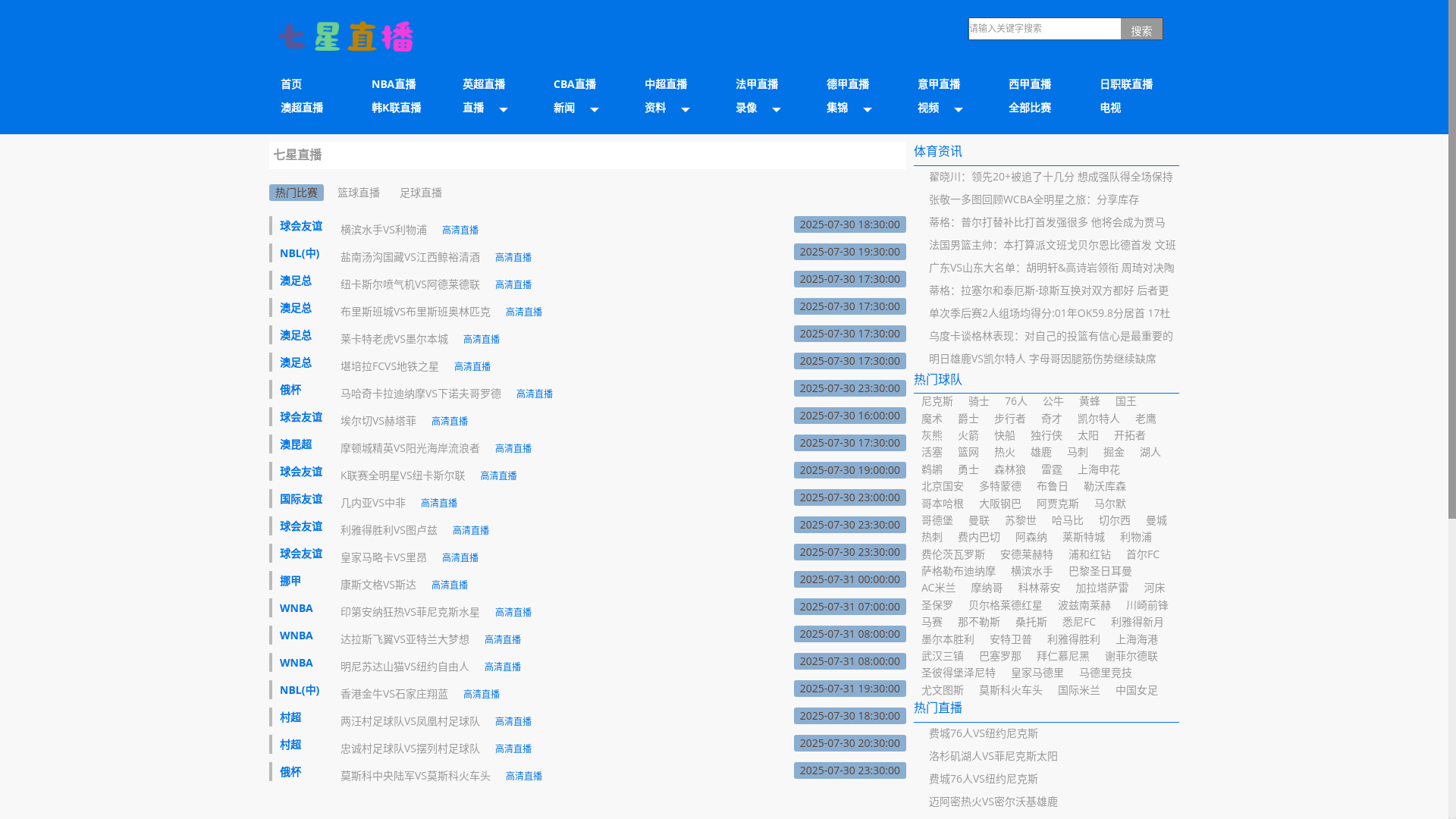Open the 国际友谊 league label
This screenshot has height=819, width=1456.
coord(301,499)
